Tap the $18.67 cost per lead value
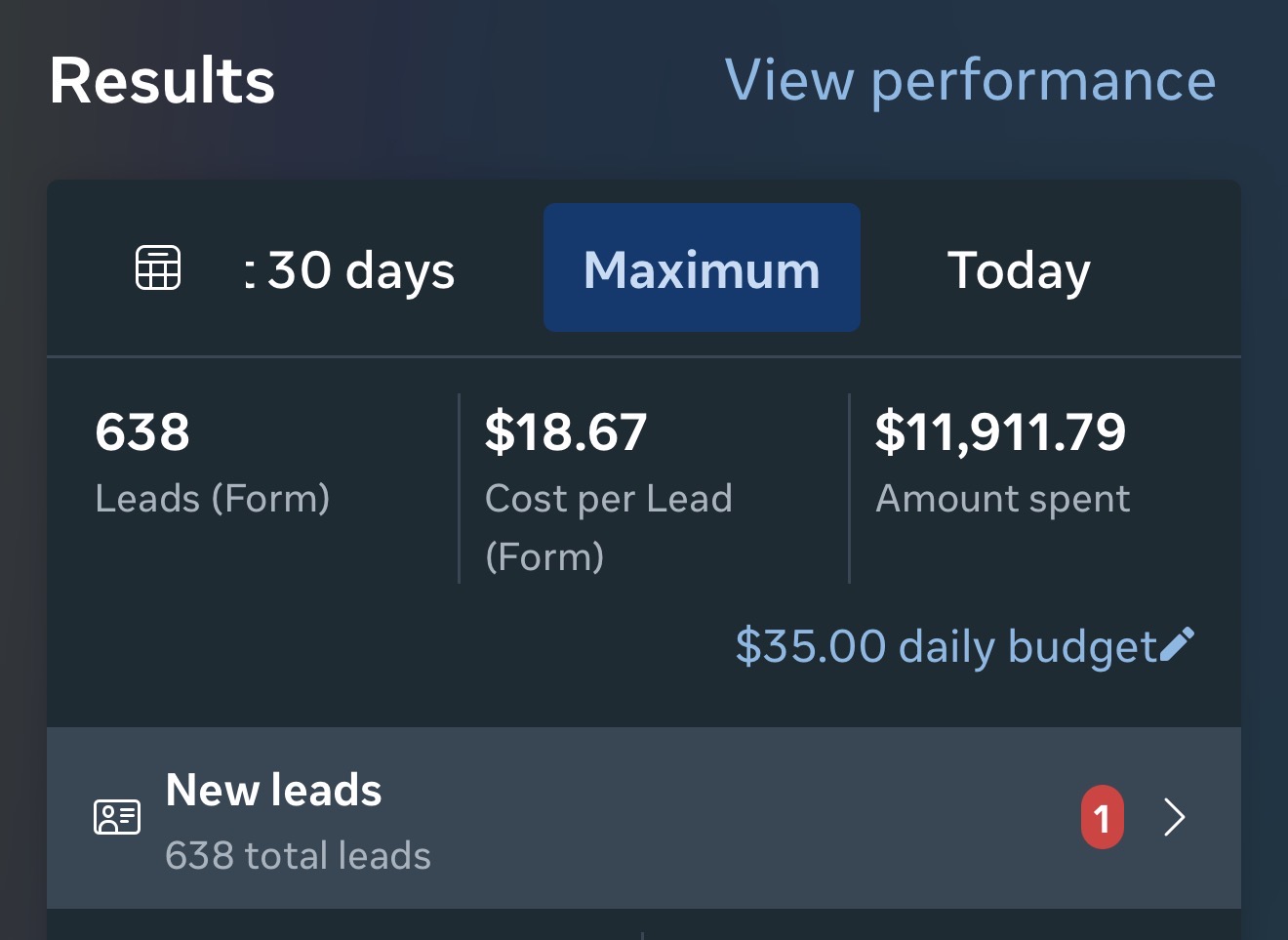The height and width of the screenshot is (940, 1288). pyautogui.click(x=566, y=431)
